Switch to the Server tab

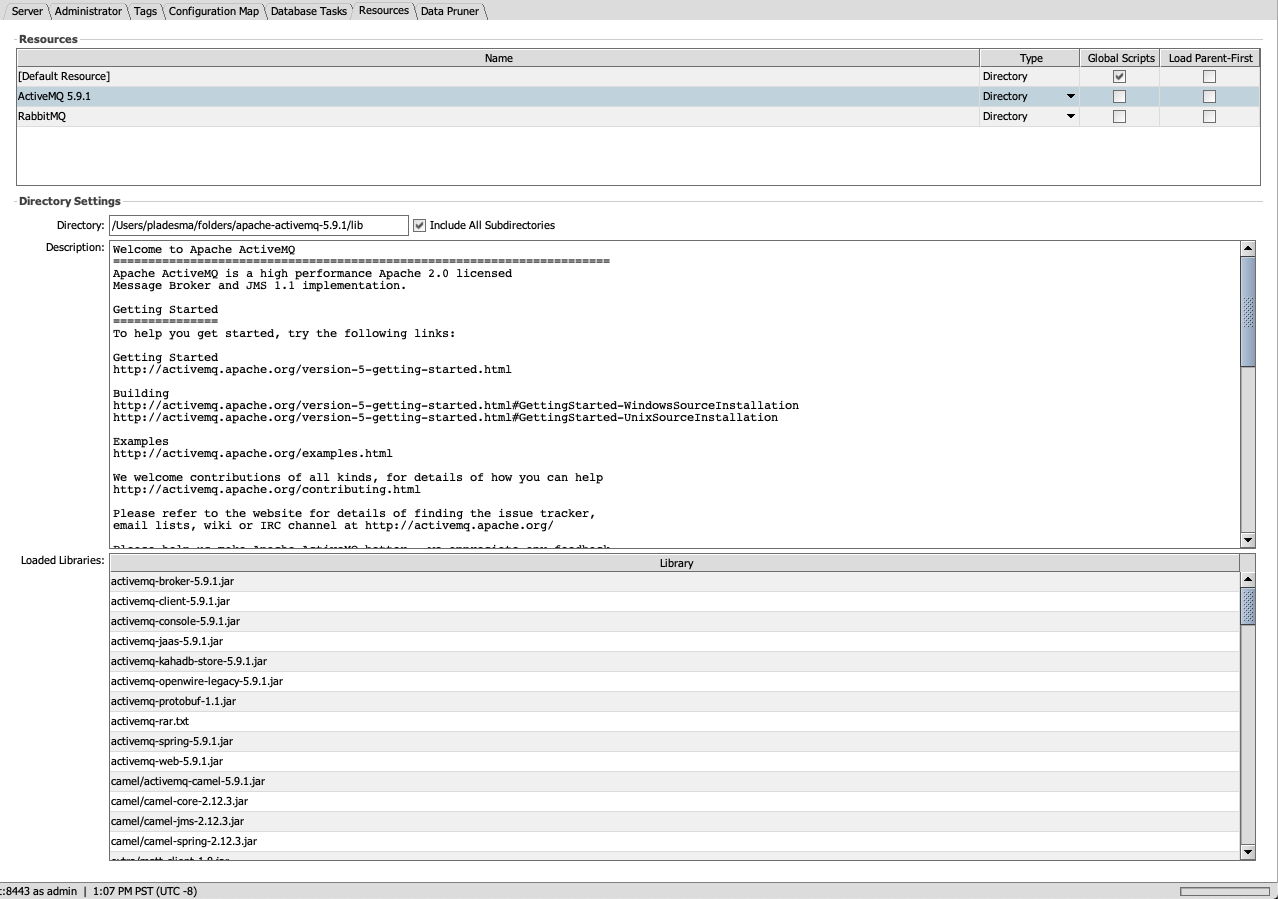point(27,11)
